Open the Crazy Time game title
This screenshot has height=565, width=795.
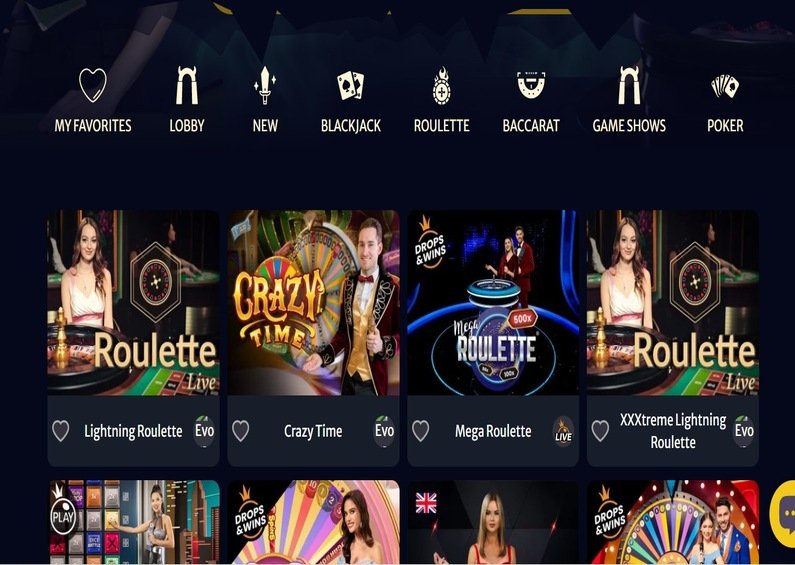coord(313,431)
